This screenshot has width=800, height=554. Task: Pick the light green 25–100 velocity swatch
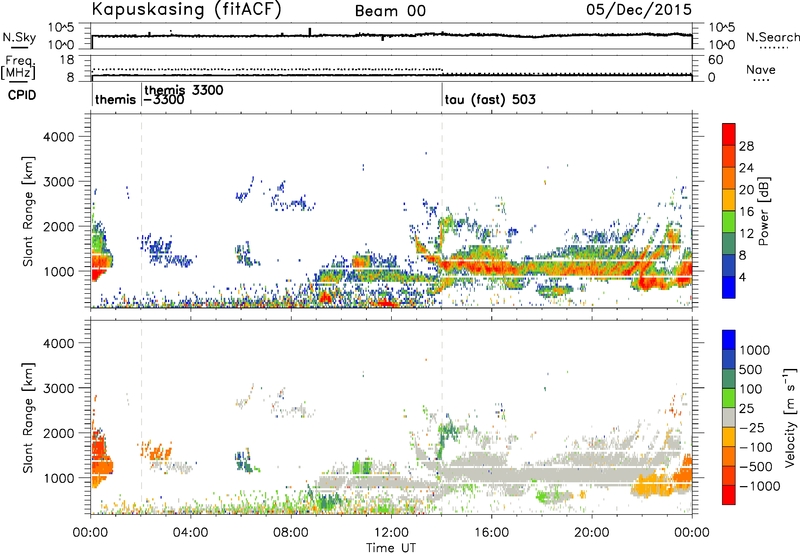coord(729,398)
